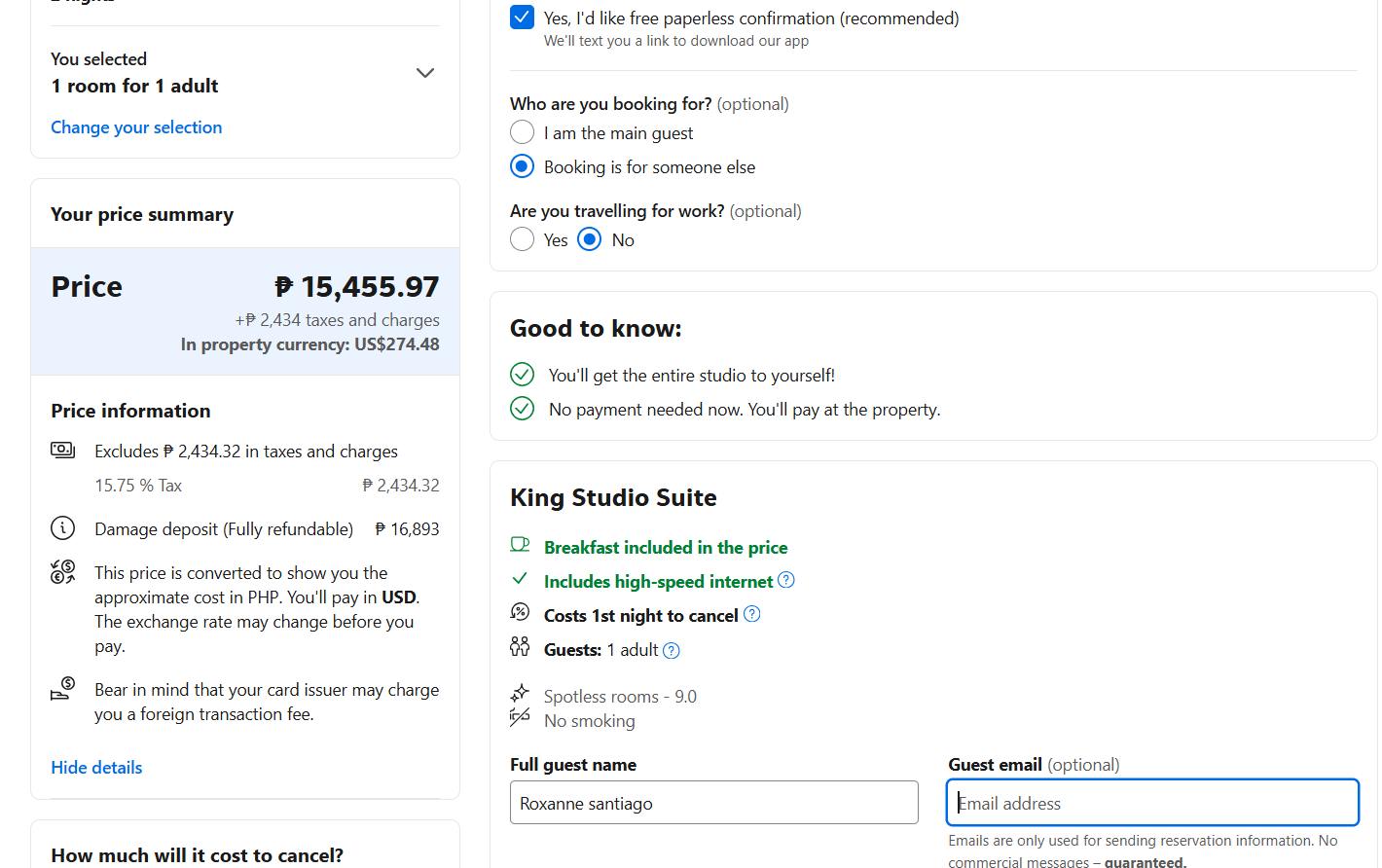Click the currency conversion icon
Image resolution: width=1382 pixels, height=868 pixels.
[x=62, y=572]
